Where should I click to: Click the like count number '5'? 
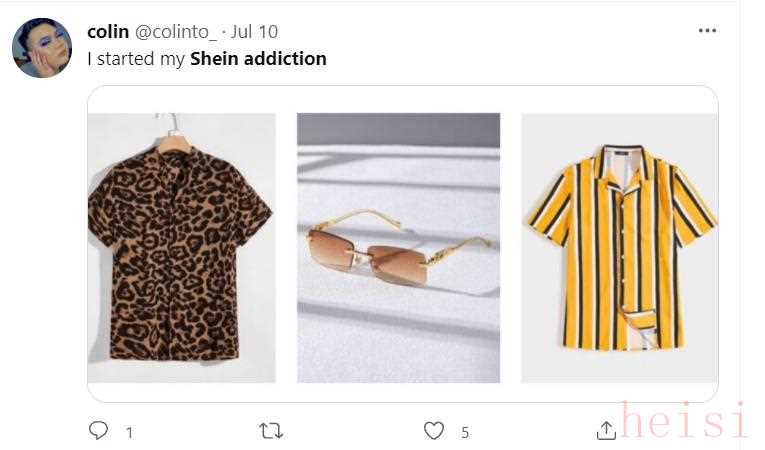pos(465,433)
